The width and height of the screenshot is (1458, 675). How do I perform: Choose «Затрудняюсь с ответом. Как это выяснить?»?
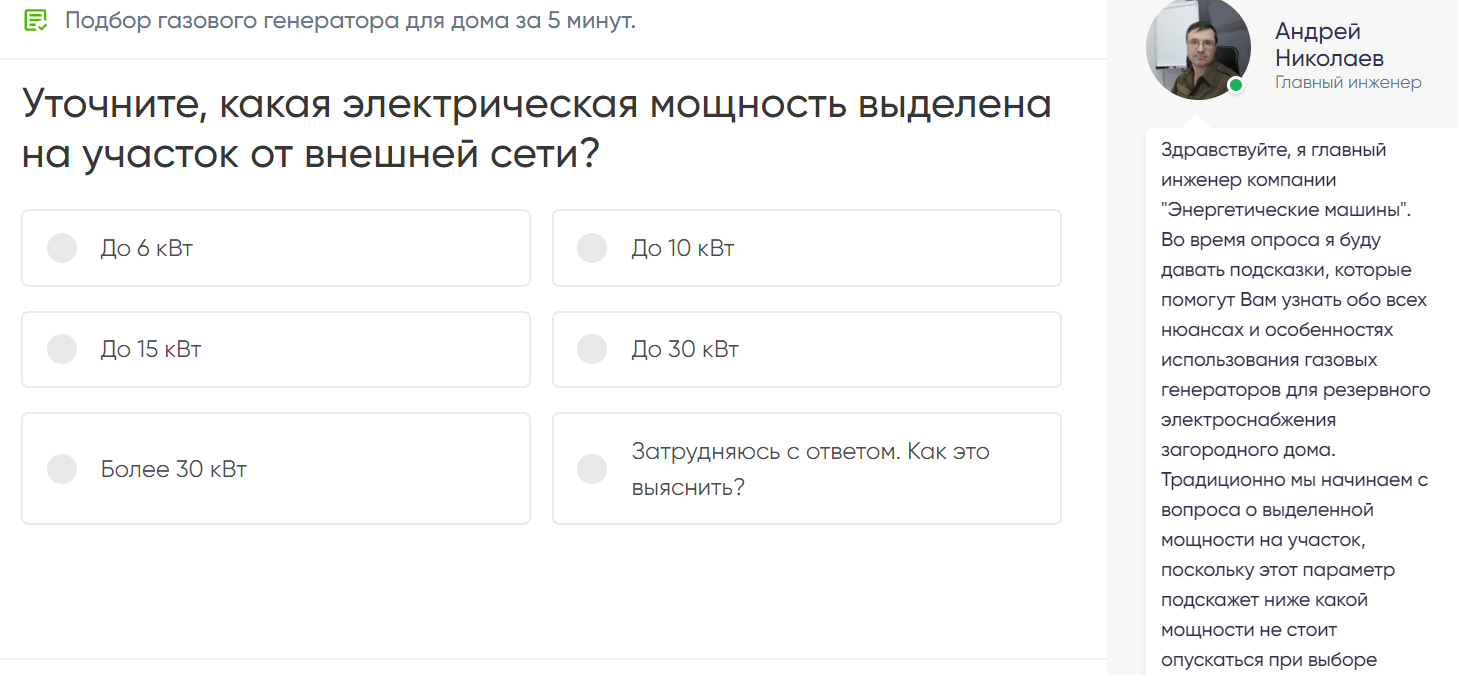592,468
